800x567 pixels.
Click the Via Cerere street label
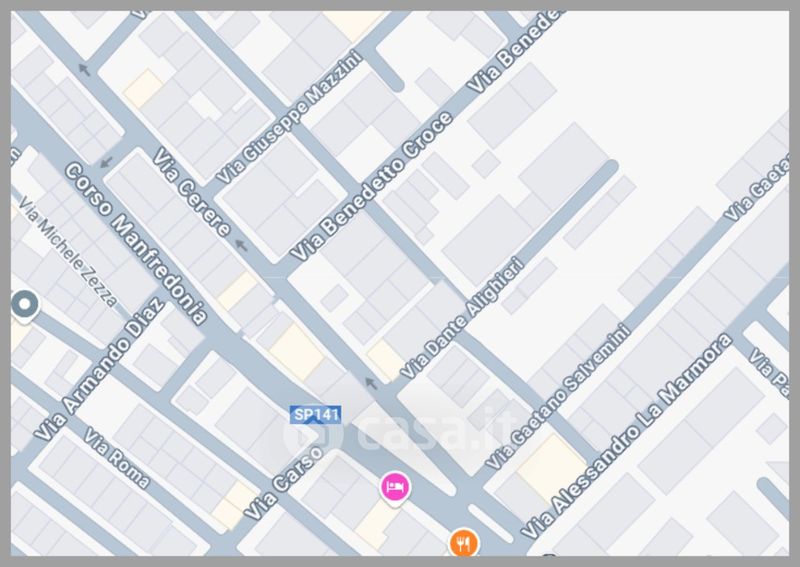click(192, 193)
